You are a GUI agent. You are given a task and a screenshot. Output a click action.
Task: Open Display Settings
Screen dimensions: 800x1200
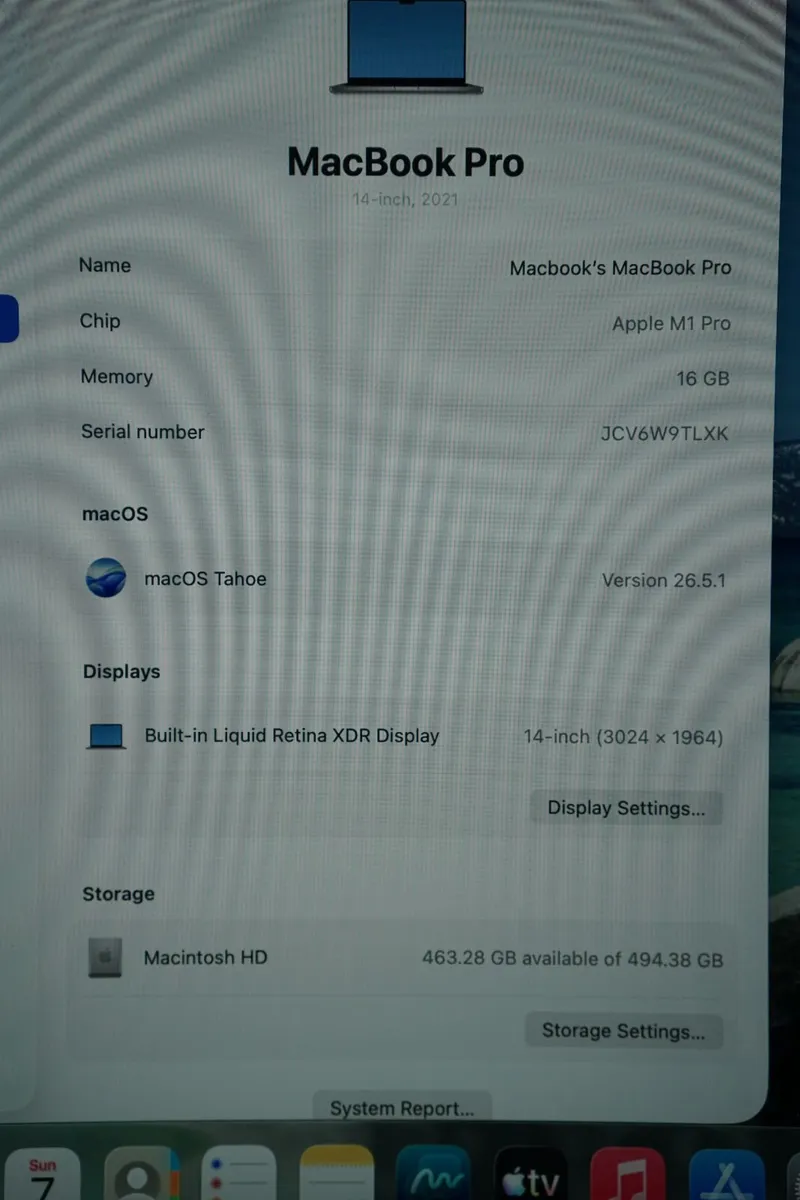(626, 808)
